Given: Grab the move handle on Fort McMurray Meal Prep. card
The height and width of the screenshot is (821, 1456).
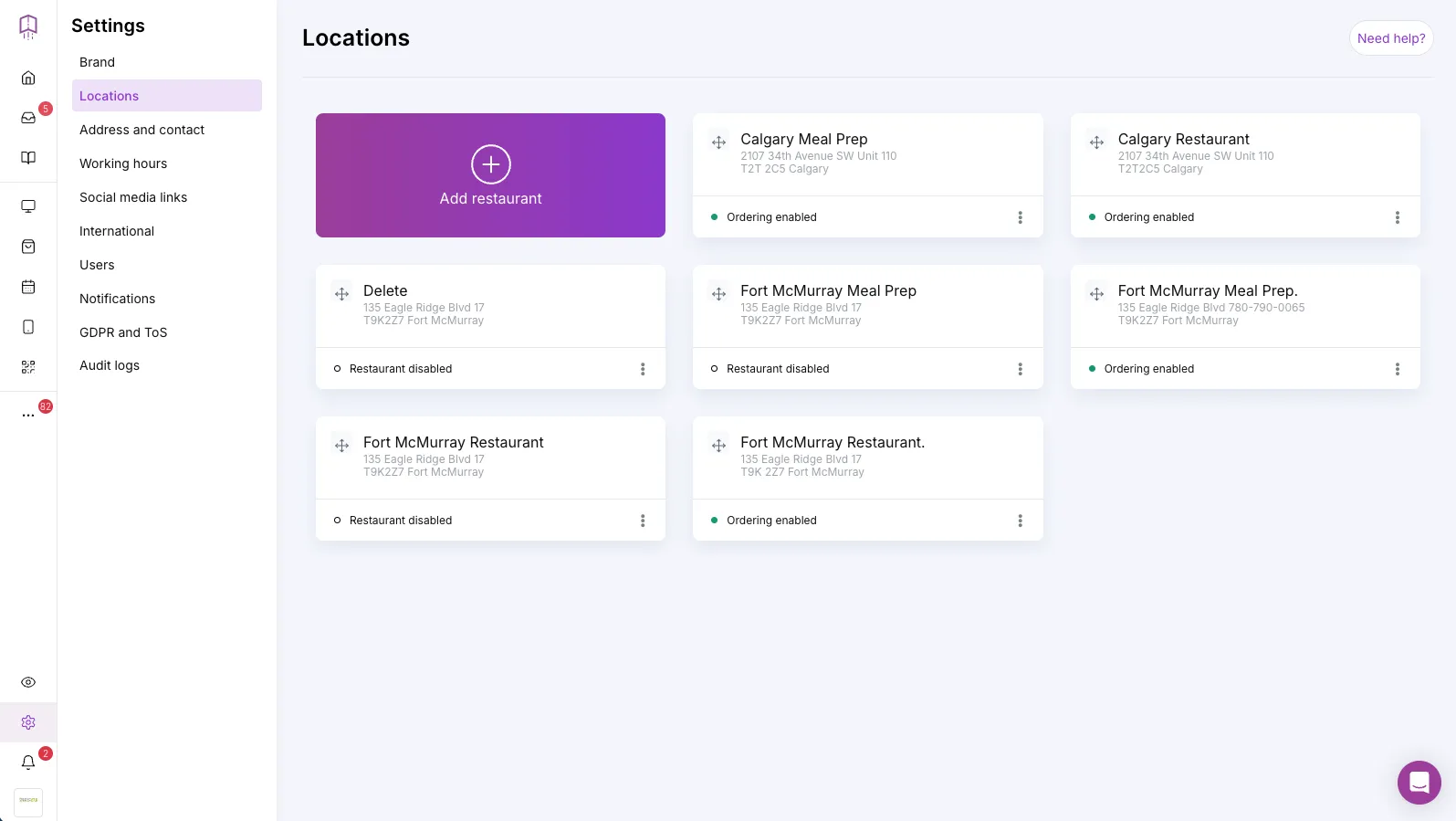Looking at the screenshot, I should click(1096, 294).
